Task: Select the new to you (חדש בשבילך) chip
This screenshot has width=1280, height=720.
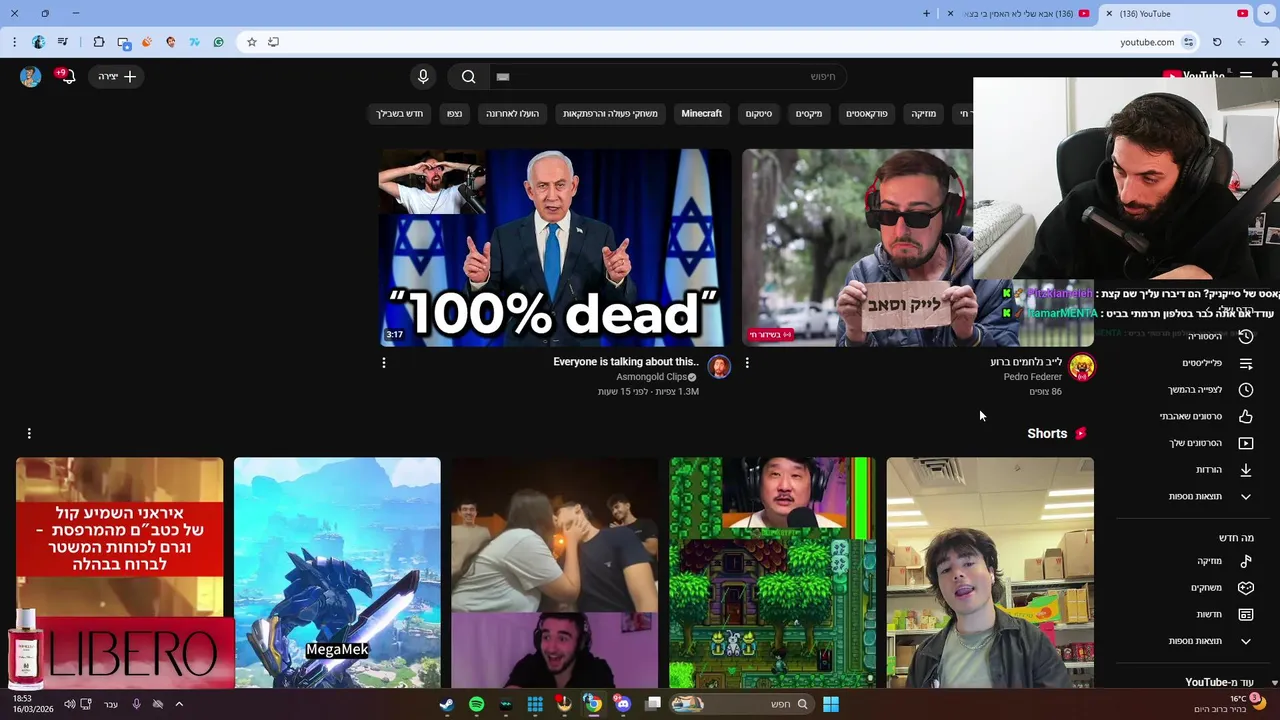Action: [x=399, y=114]
